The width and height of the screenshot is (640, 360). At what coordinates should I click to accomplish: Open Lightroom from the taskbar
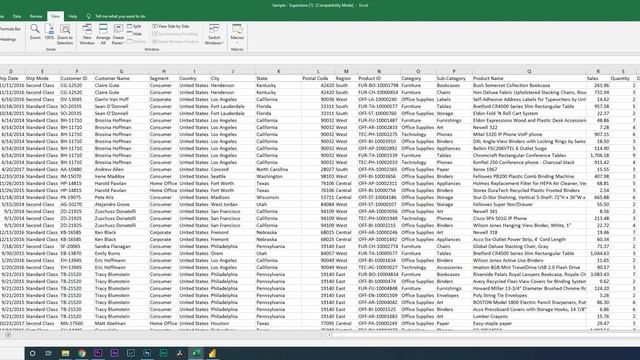tap(131, 353)
